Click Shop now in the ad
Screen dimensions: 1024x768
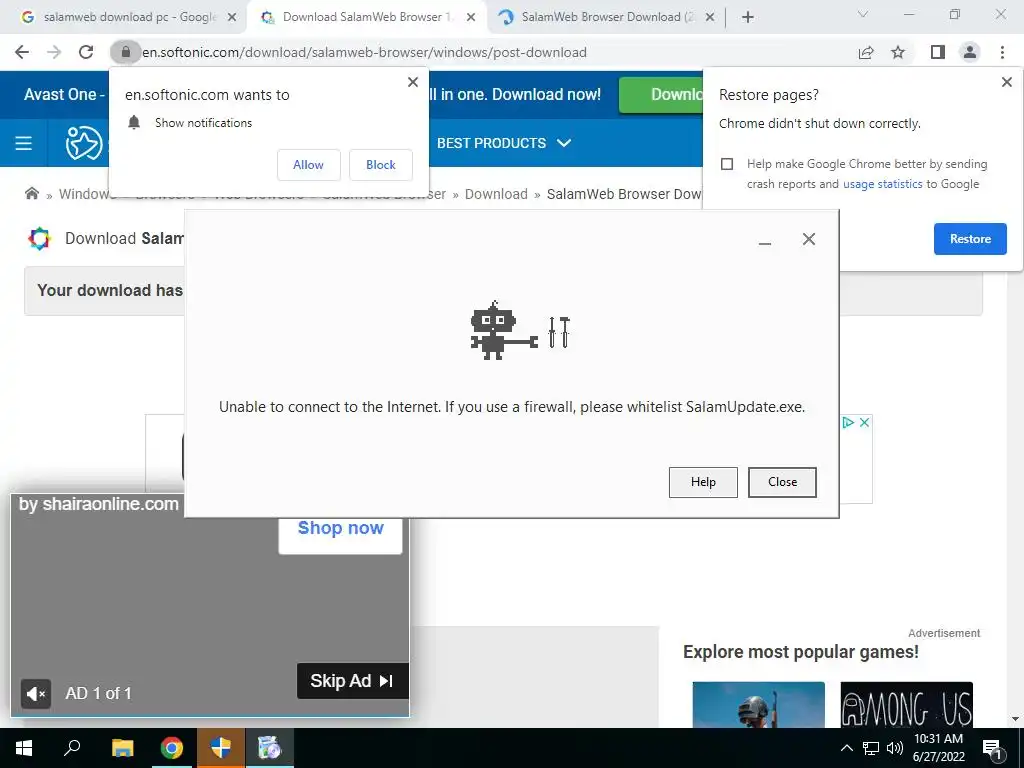tap(340, 528)
